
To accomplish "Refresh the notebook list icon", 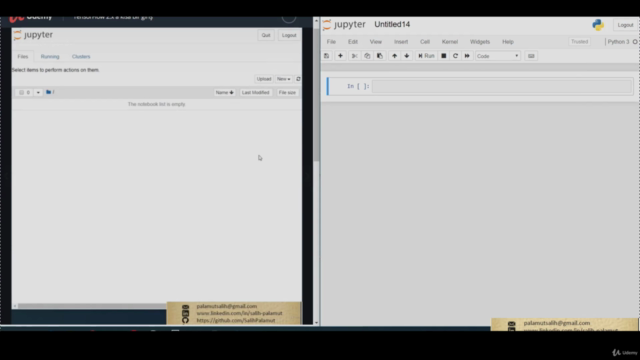I will pyautogui.click(x=298, y=79).
